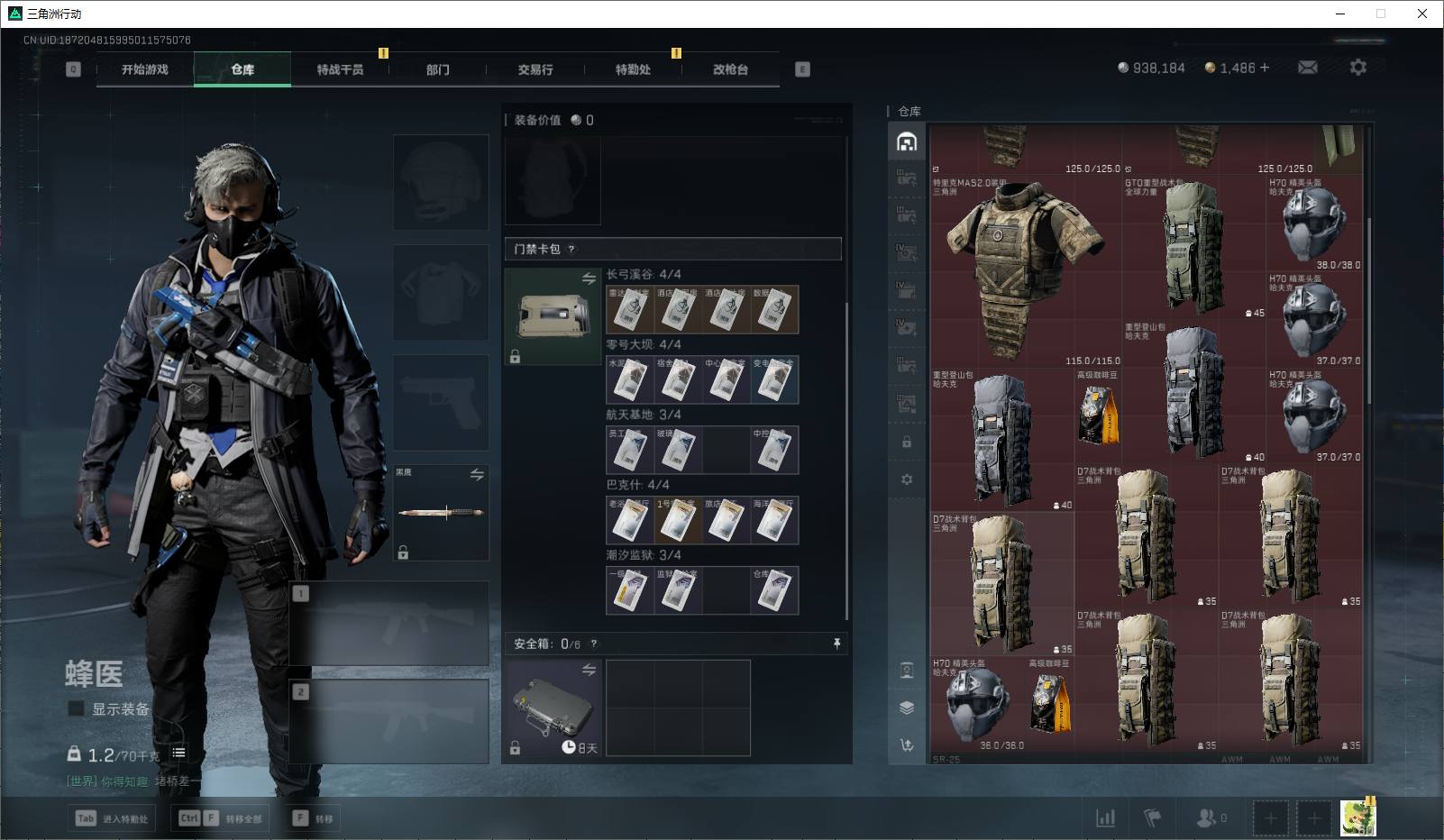This screenshot has height=840, width=1444.
Task: Select the 特里克MAS2.0装甲 armor item
Action: pyautogui.click(x=1025, y=270)
